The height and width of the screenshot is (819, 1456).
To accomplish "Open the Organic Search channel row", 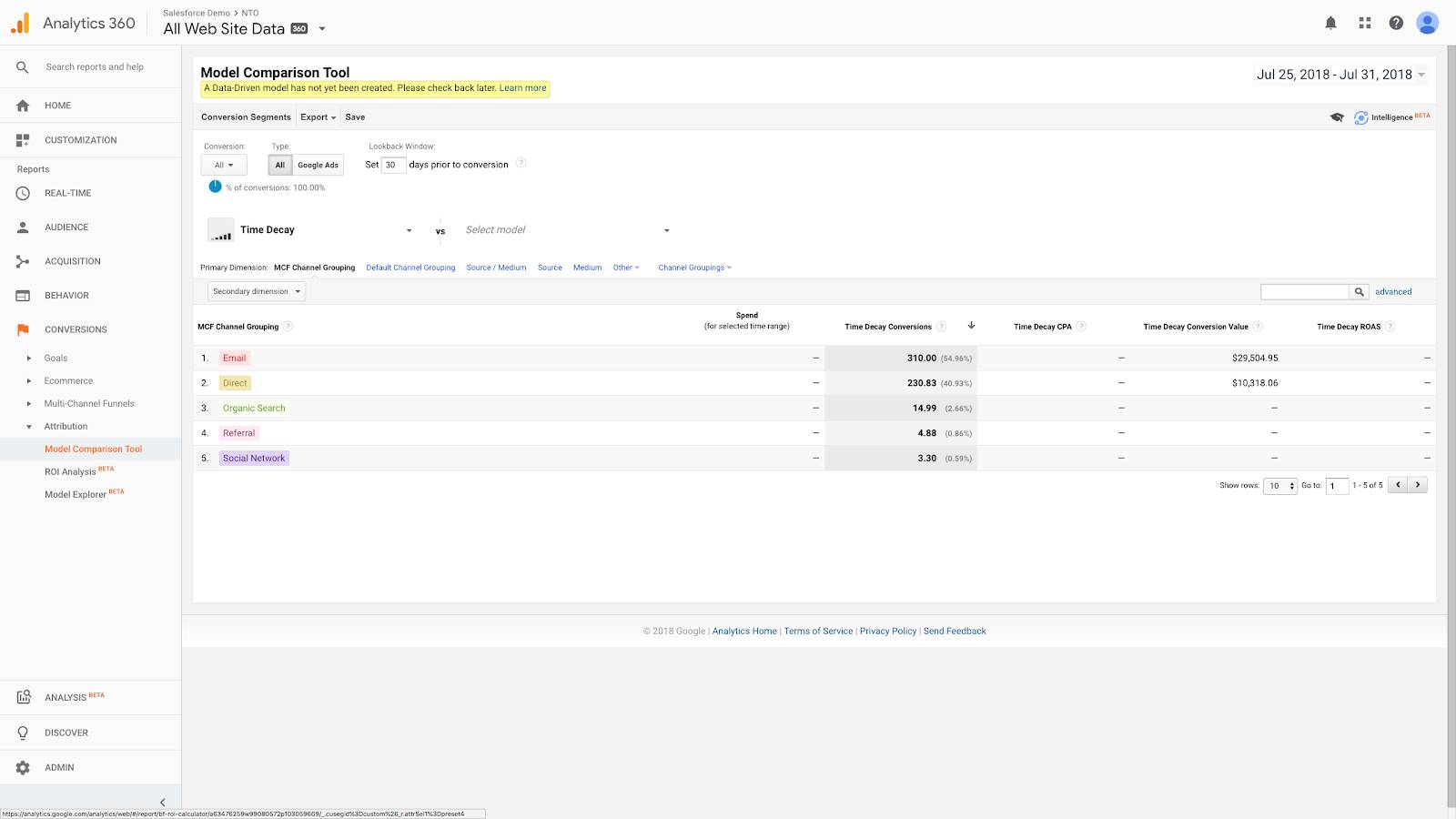I will (x=254, y=409).
